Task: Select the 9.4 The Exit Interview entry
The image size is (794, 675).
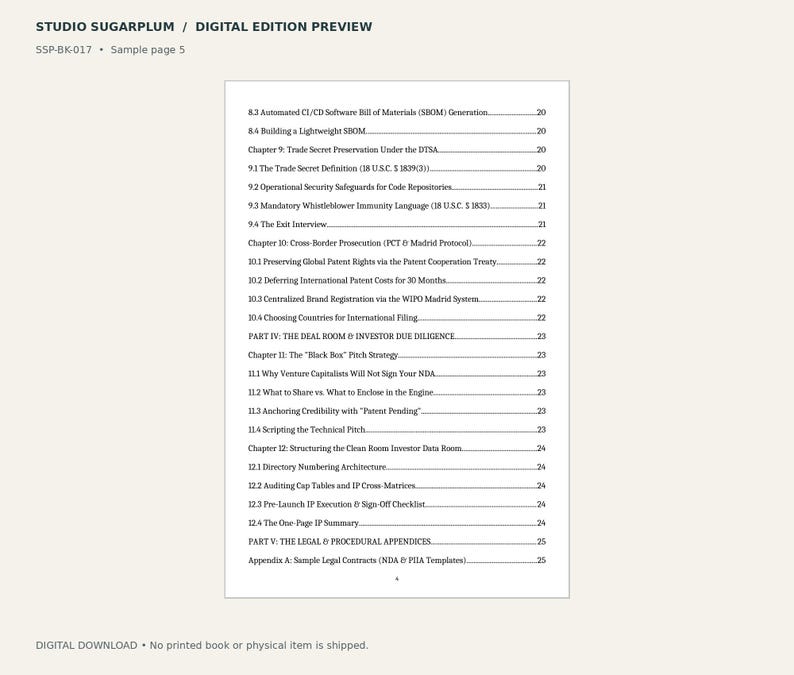Action: [x=397, y=224]
